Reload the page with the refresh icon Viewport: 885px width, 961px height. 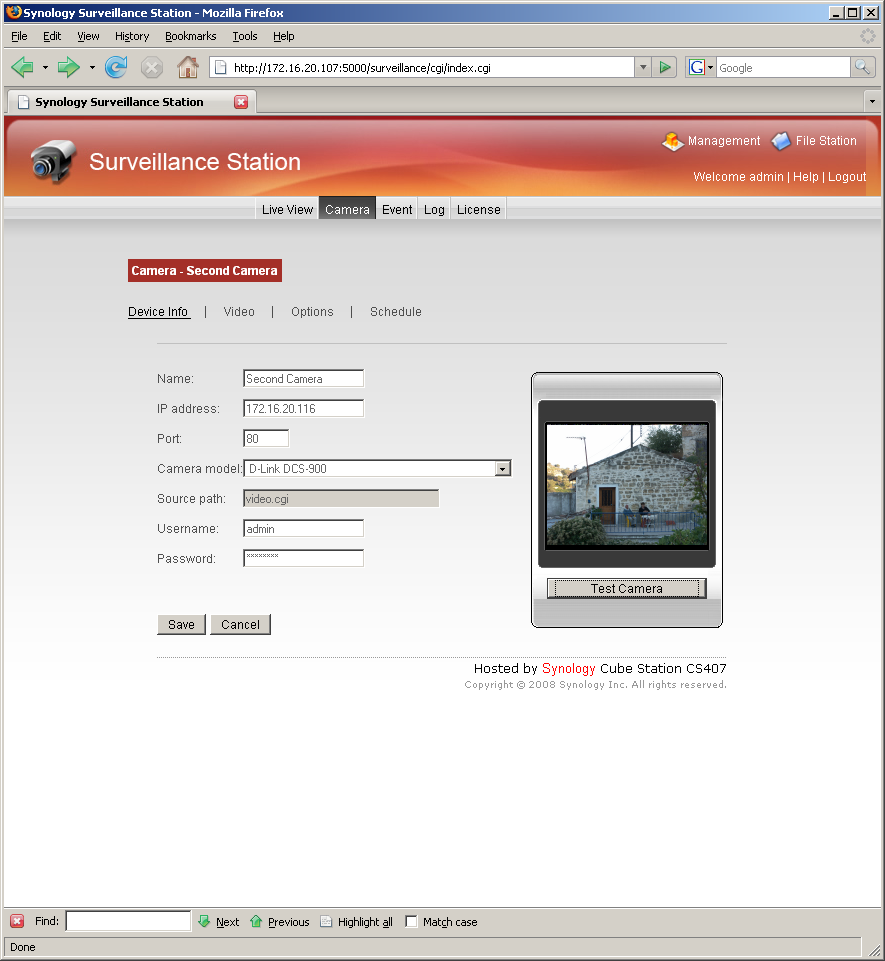click(116, 67)
